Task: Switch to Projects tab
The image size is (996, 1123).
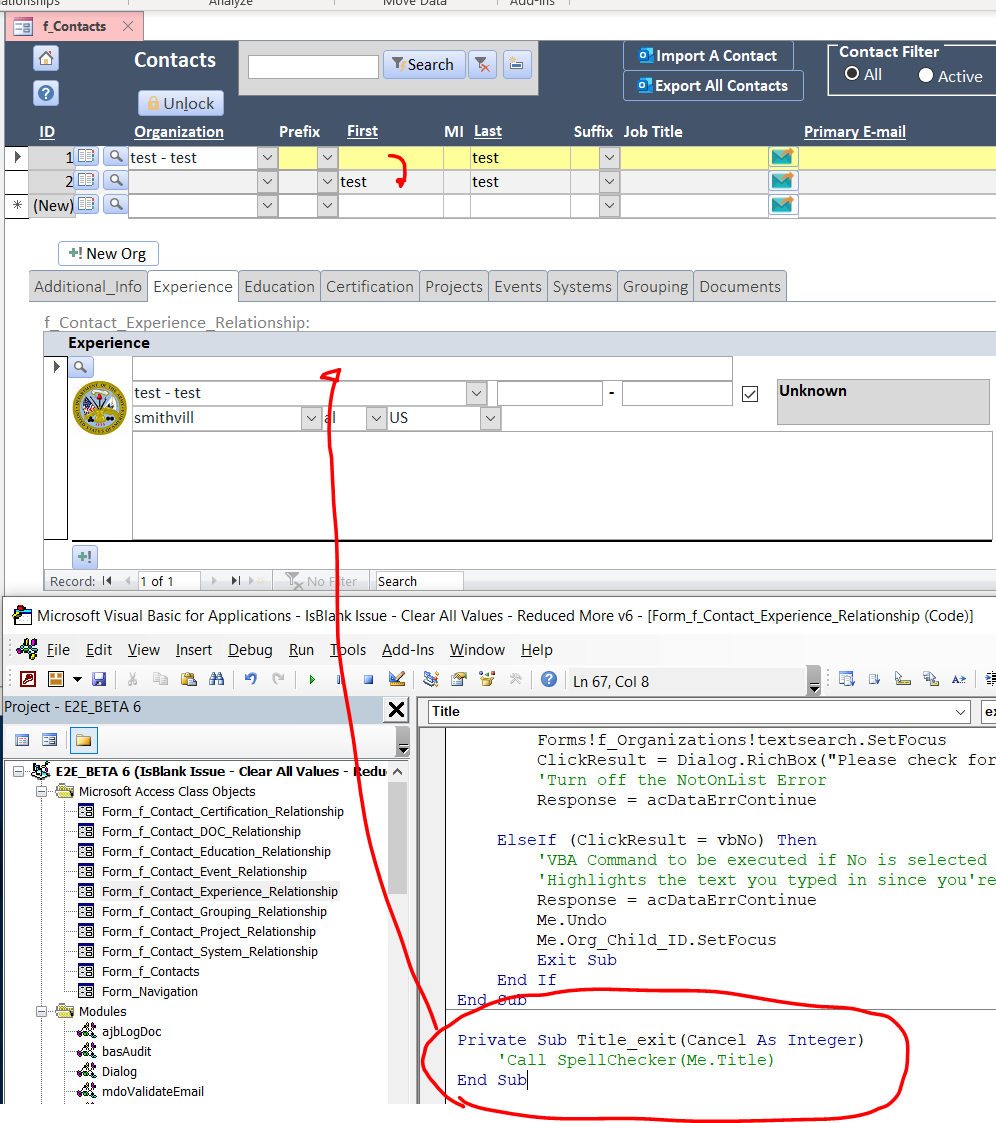Action: 454,286
